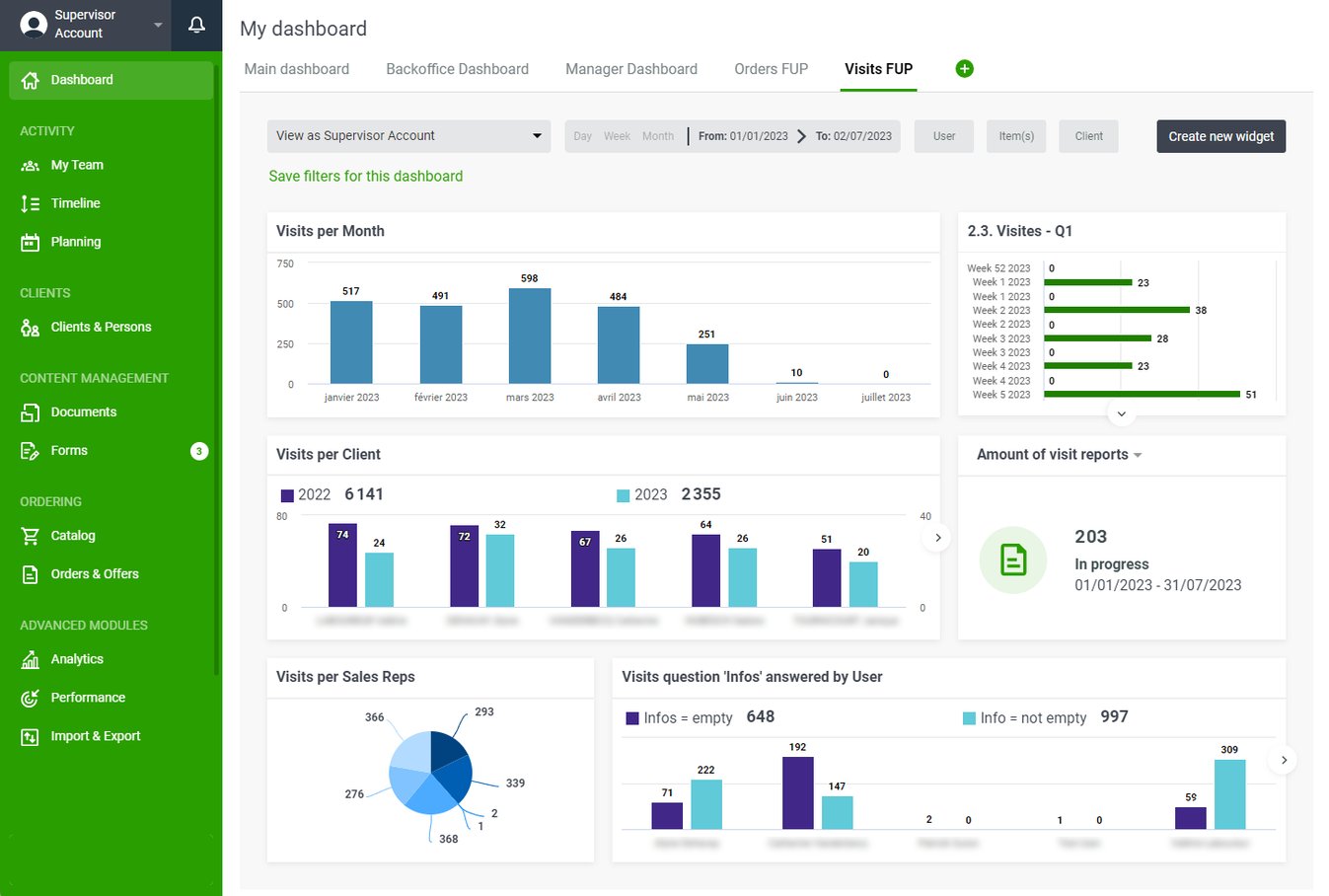This screenshot has width=1329, height=896.
Task: Click Save filters for this dashboard
Action: click(366, 176)
